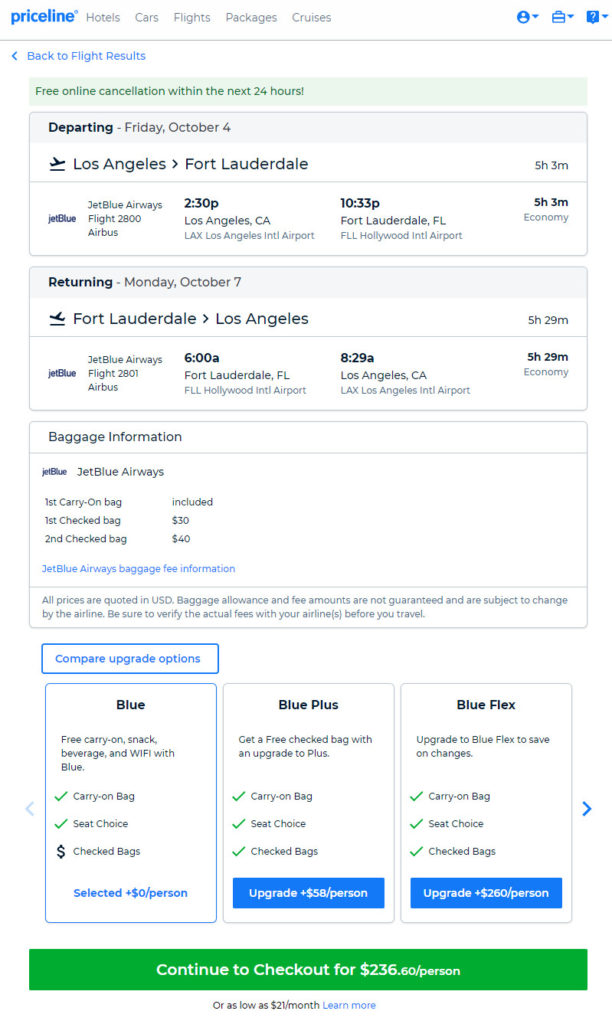Click 'Flight 2801' text

tap(113, 374)
